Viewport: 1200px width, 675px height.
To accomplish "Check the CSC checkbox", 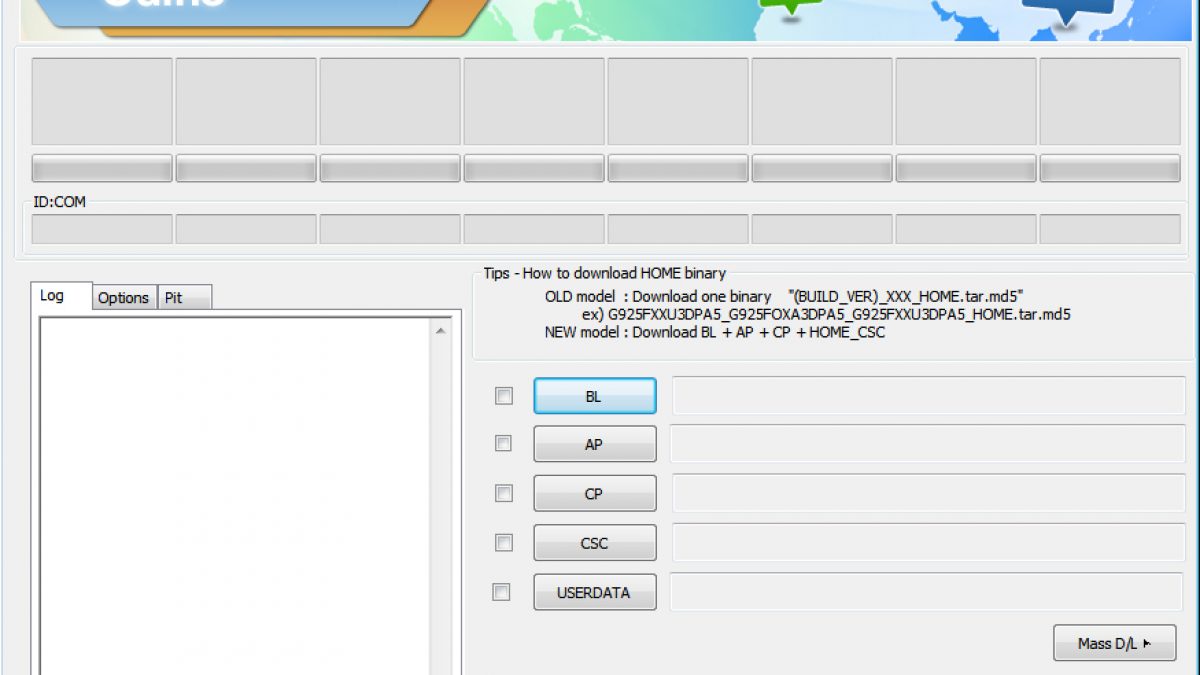I will pos(504,542).
